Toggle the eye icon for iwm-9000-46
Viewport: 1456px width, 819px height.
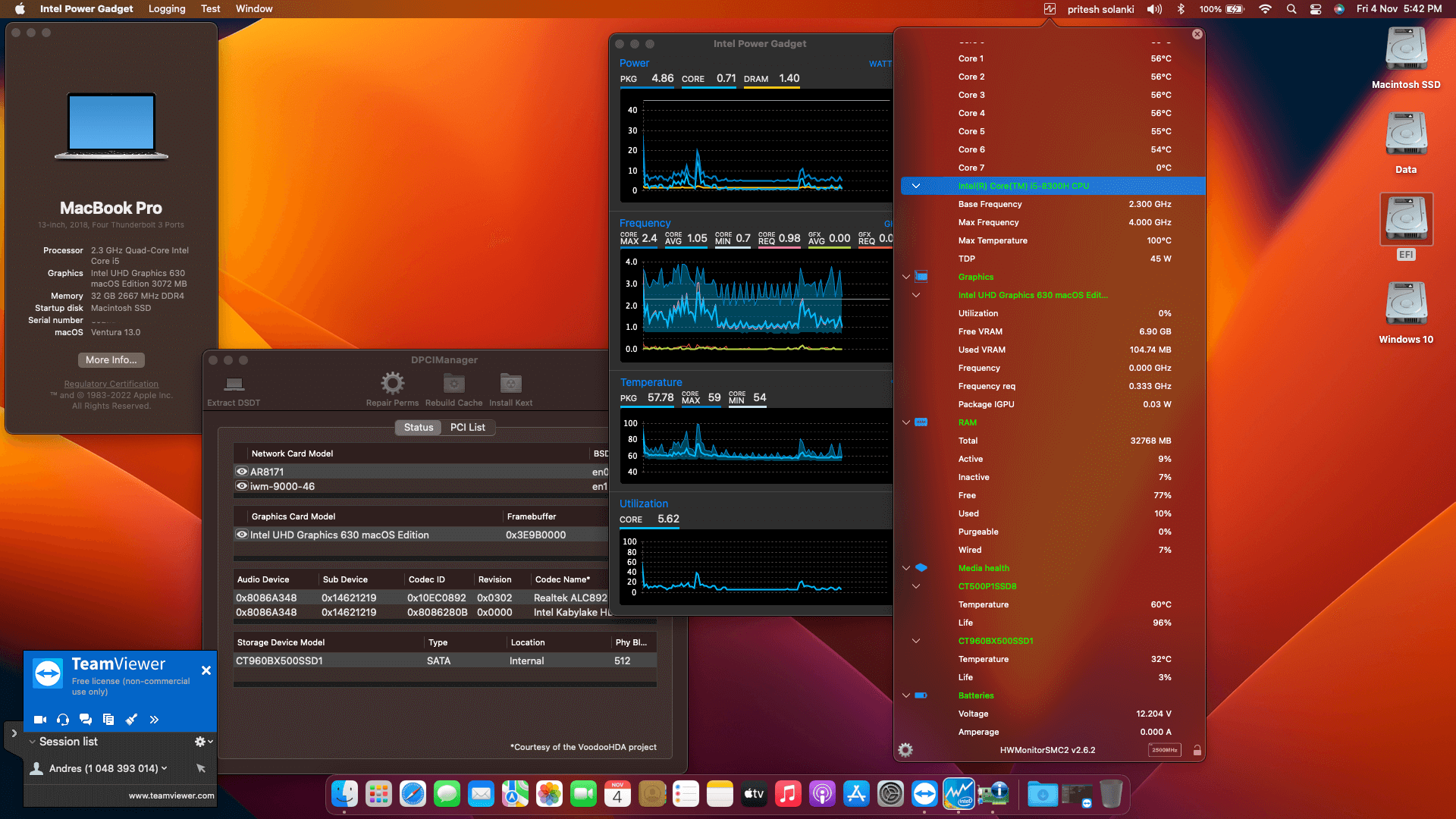(x=242, y=486)
